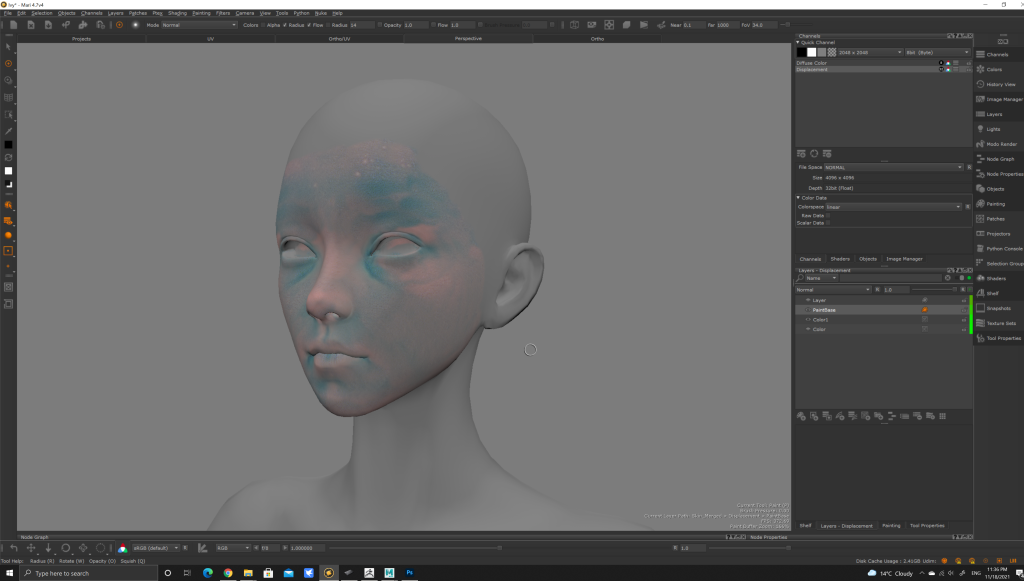Open the Shading menu
Viewport: 1024px width, 581px height.
[177, 13]
